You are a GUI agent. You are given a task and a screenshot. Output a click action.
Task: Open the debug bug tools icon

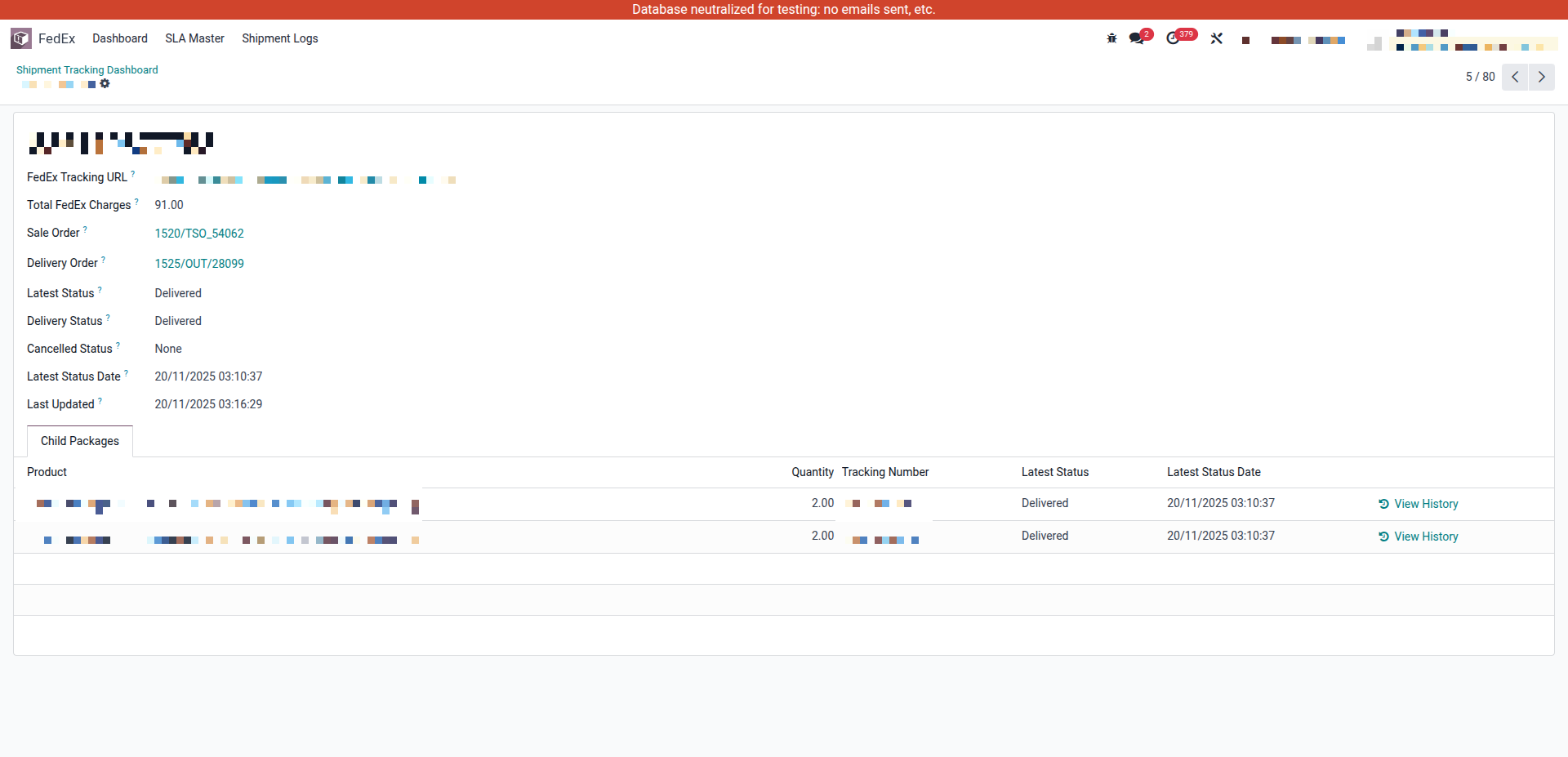pos(1111,38)
